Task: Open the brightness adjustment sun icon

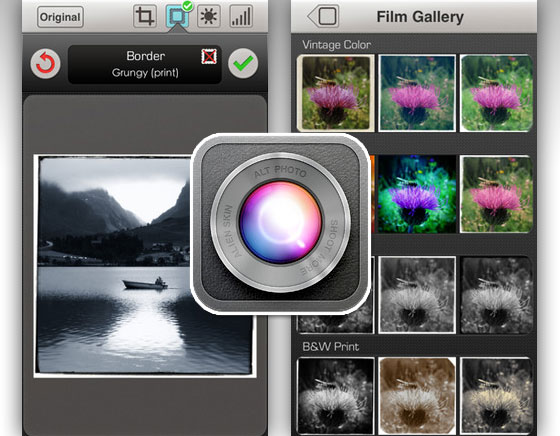Action: (209, 16)
